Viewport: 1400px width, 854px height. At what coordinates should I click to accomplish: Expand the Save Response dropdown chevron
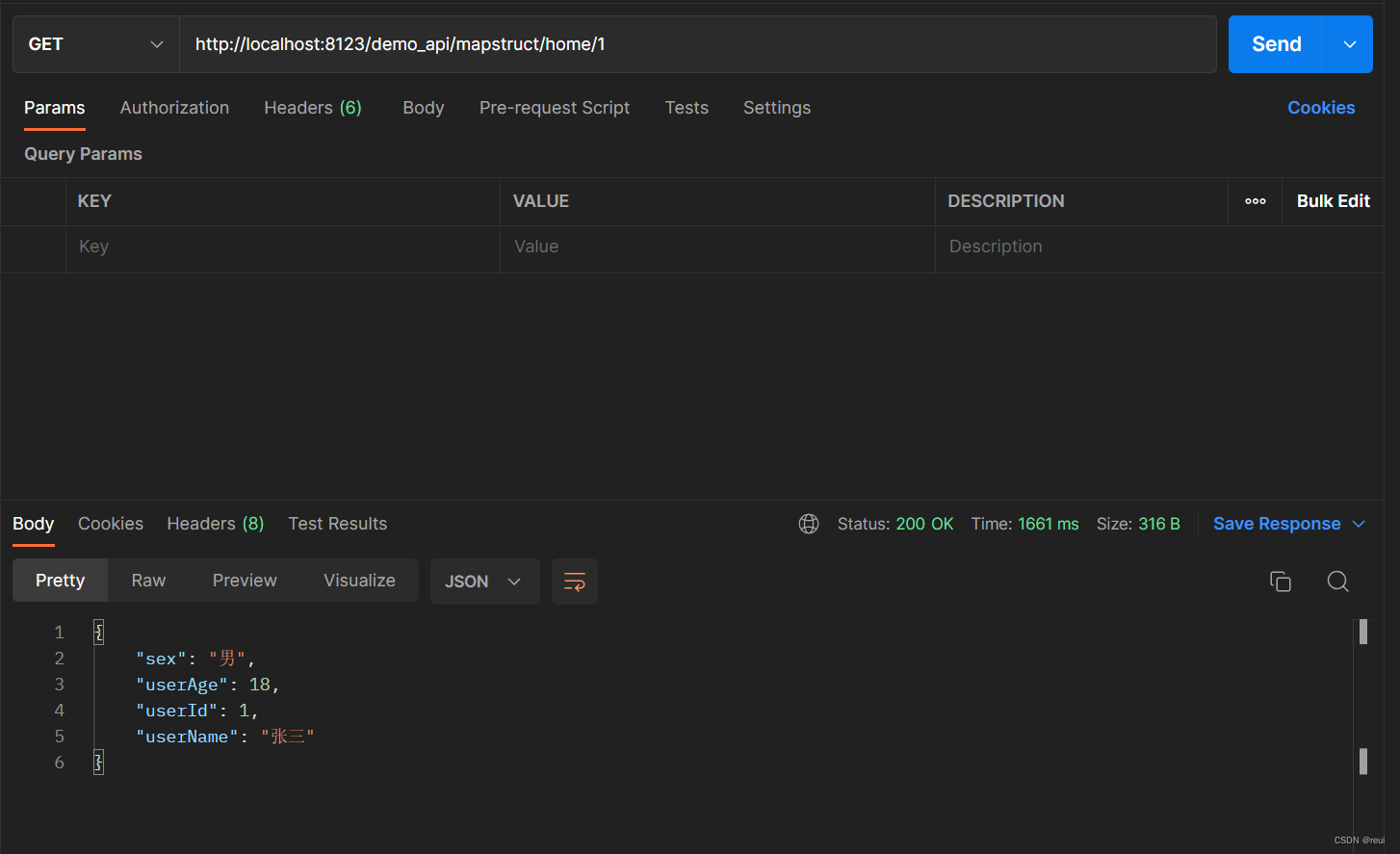click(1359, 524)
